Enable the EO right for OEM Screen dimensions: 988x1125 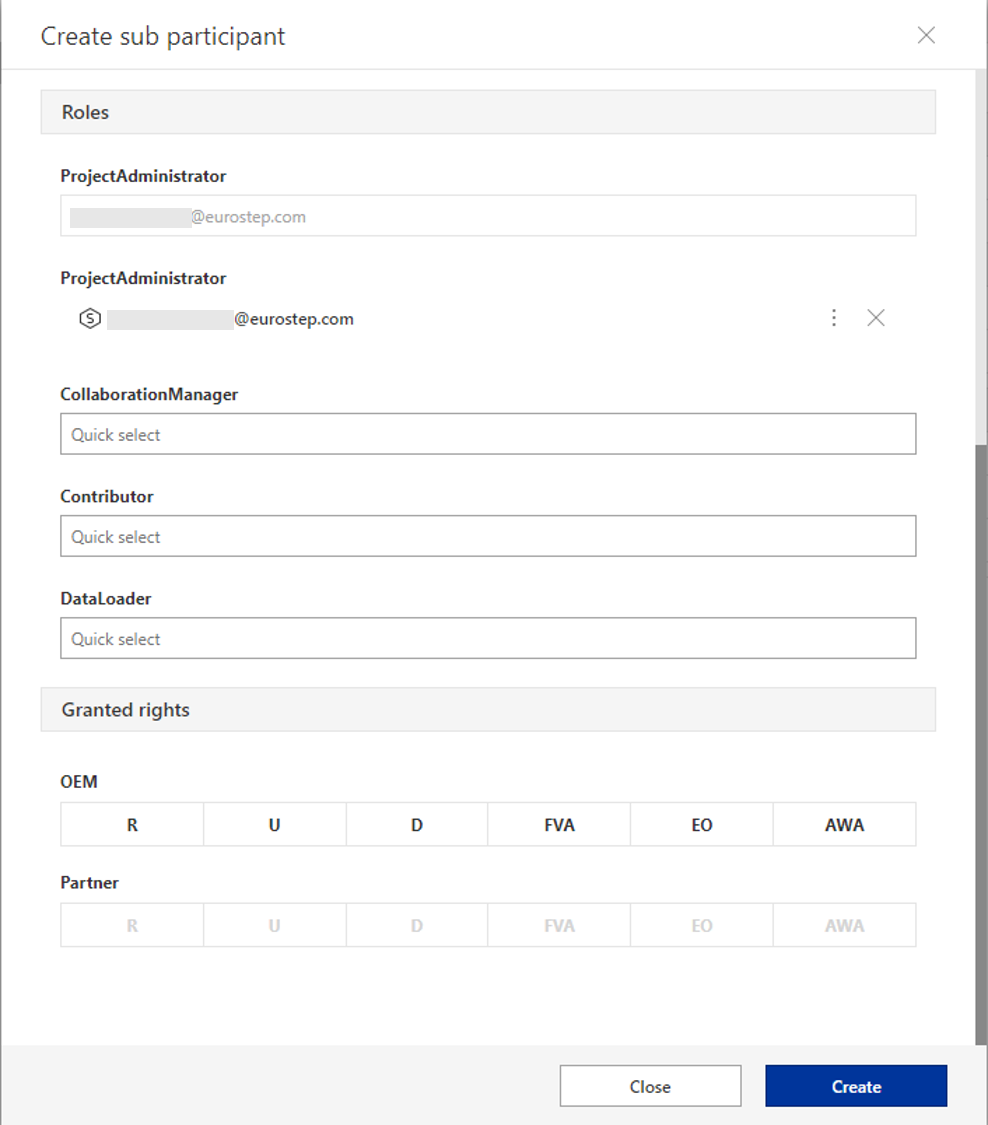tap(701, 824)
